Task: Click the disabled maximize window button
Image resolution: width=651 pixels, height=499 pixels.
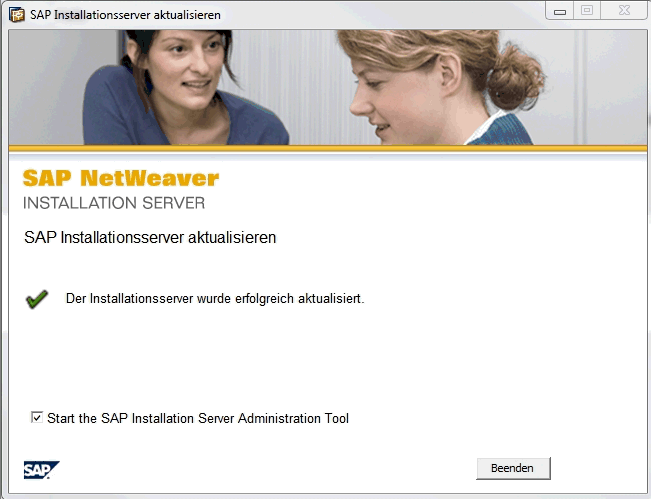Action: [587, 10]
